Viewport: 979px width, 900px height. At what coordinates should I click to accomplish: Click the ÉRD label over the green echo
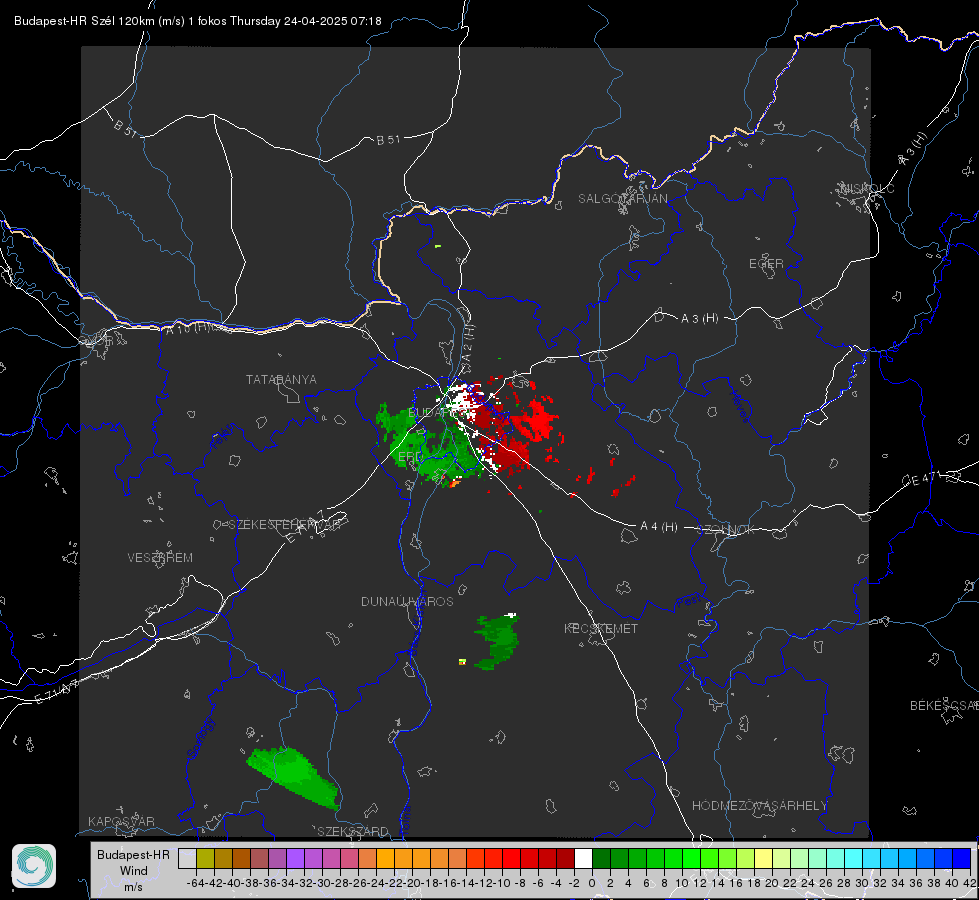(x=410, y=457)
